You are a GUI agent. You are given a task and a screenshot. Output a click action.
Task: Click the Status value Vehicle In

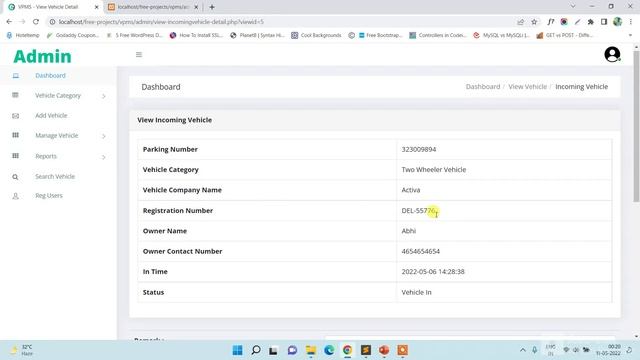[x=416, y=292]
